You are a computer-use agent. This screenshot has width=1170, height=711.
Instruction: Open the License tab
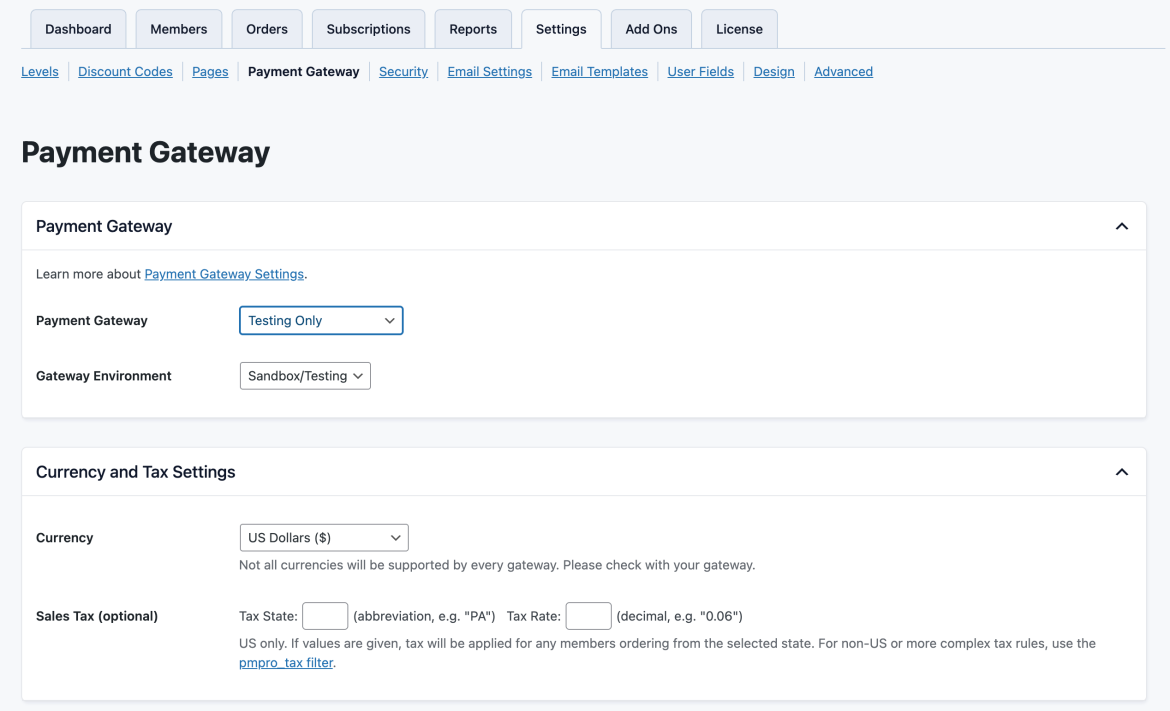(739, 29)
